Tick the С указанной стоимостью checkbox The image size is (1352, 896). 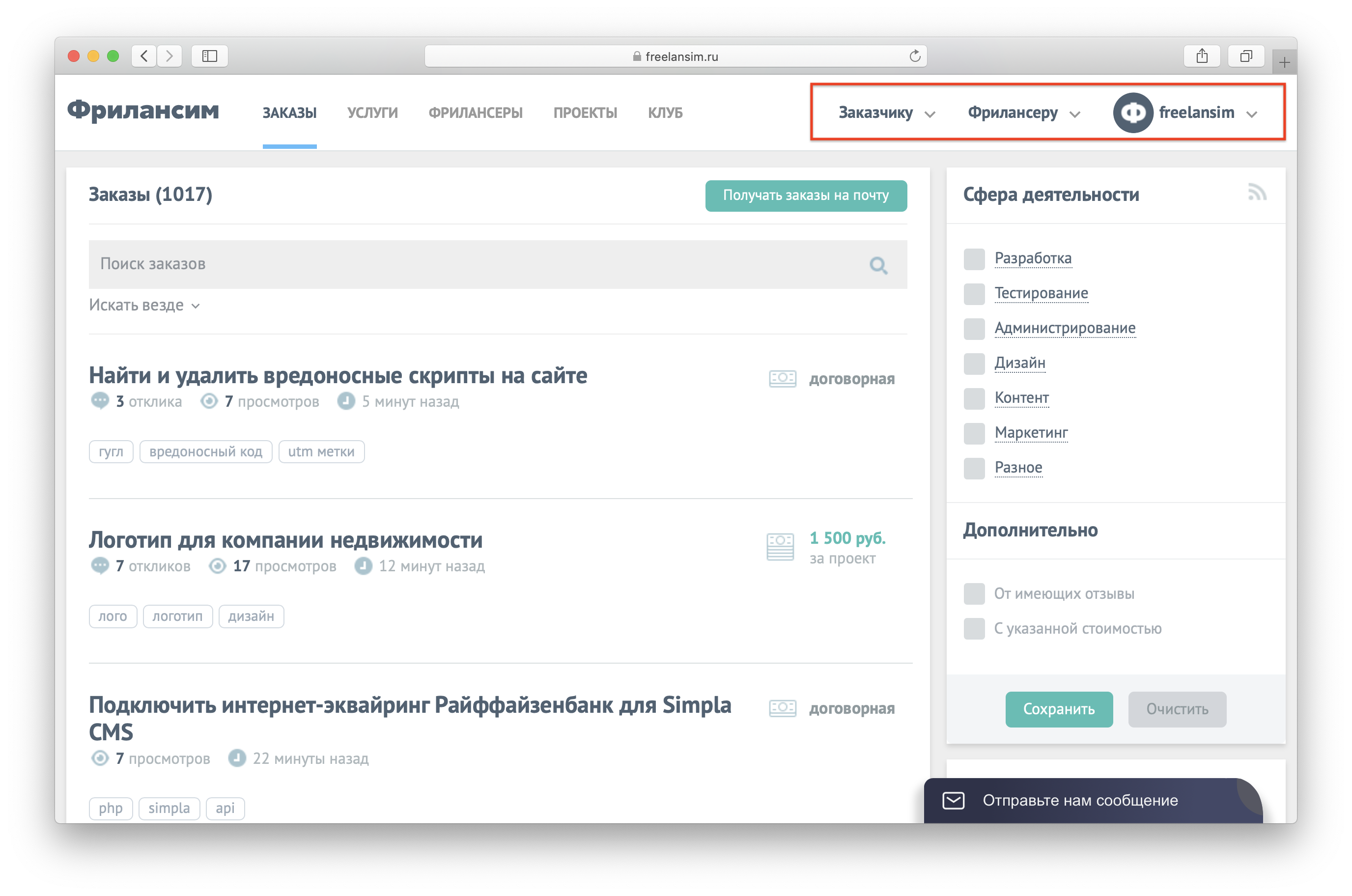pyautogui.click(x=974, y=629)
